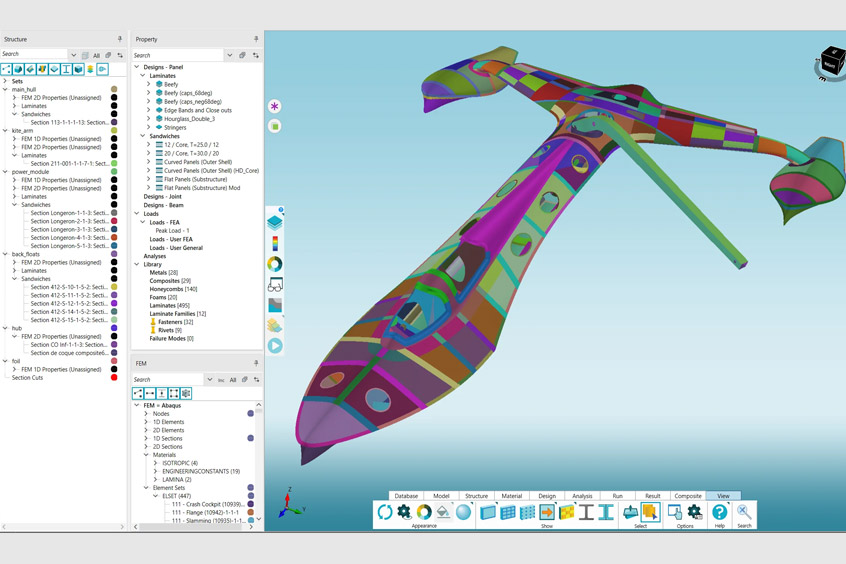Click the I-beam show icon in ribbon
846x564 pixels.
point(586,512)
